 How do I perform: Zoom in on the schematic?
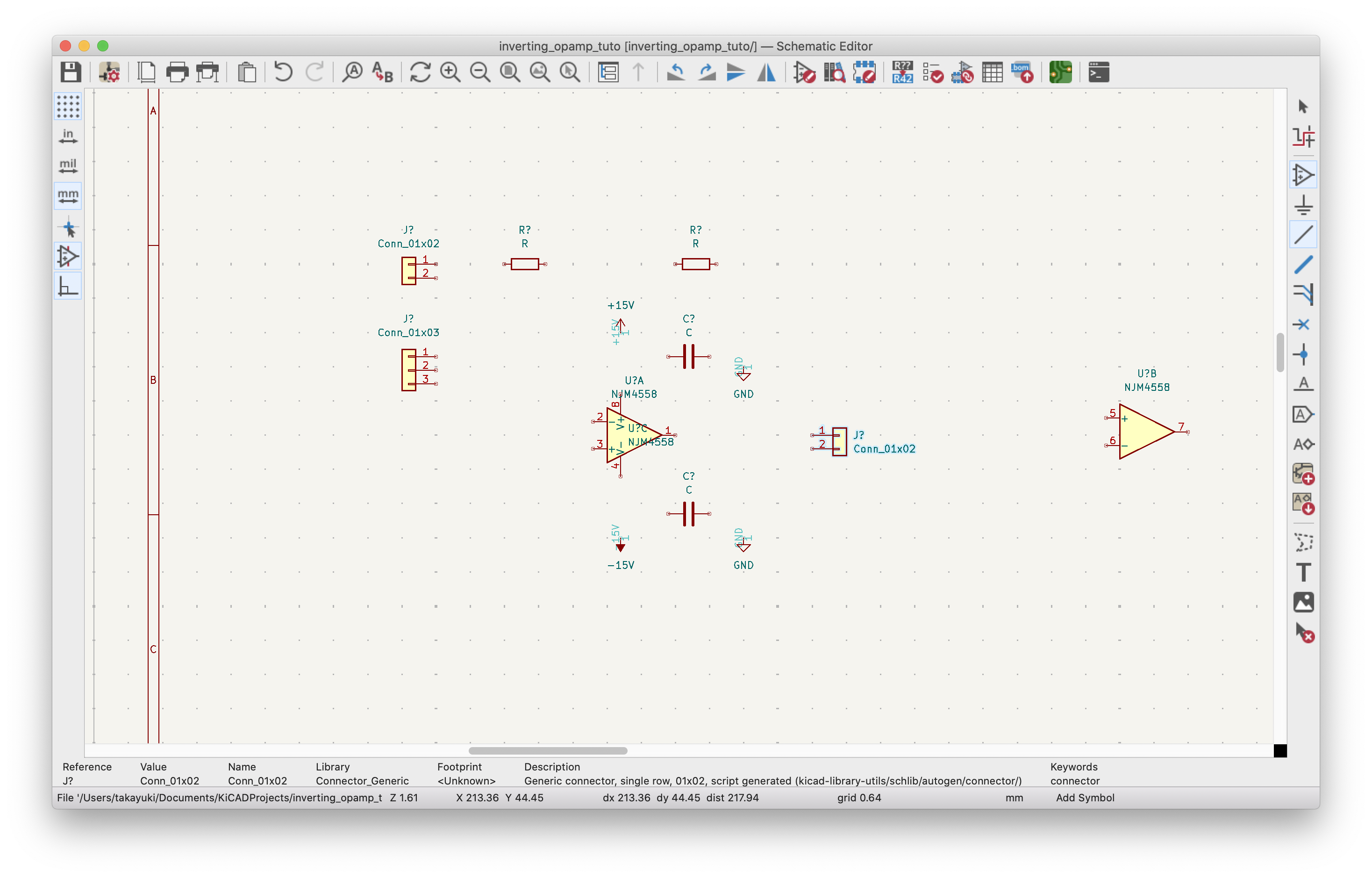pos(450,72)
